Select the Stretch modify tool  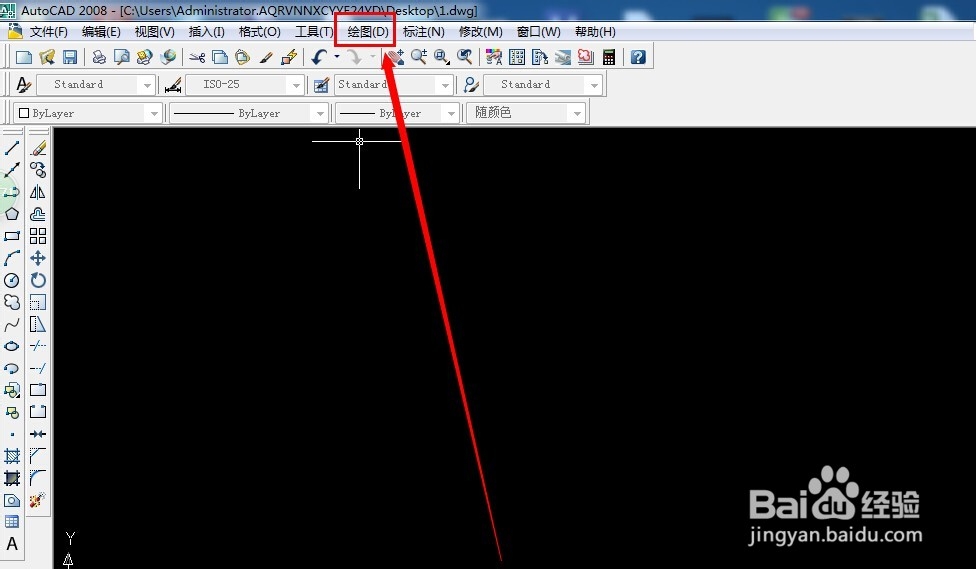38,324
